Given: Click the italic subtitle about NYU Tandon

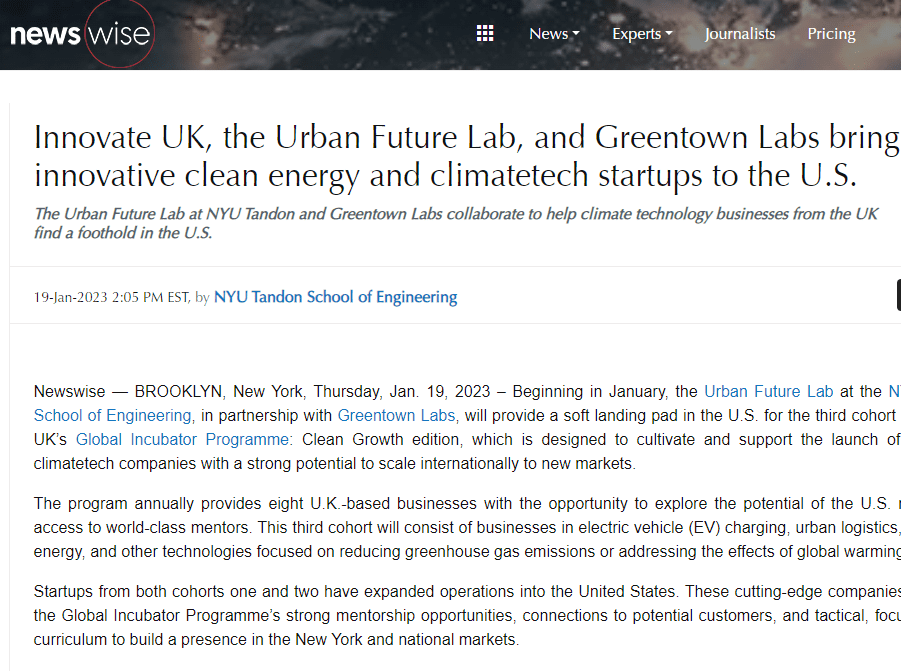Looking at the screenshot, I should (456, 223).
